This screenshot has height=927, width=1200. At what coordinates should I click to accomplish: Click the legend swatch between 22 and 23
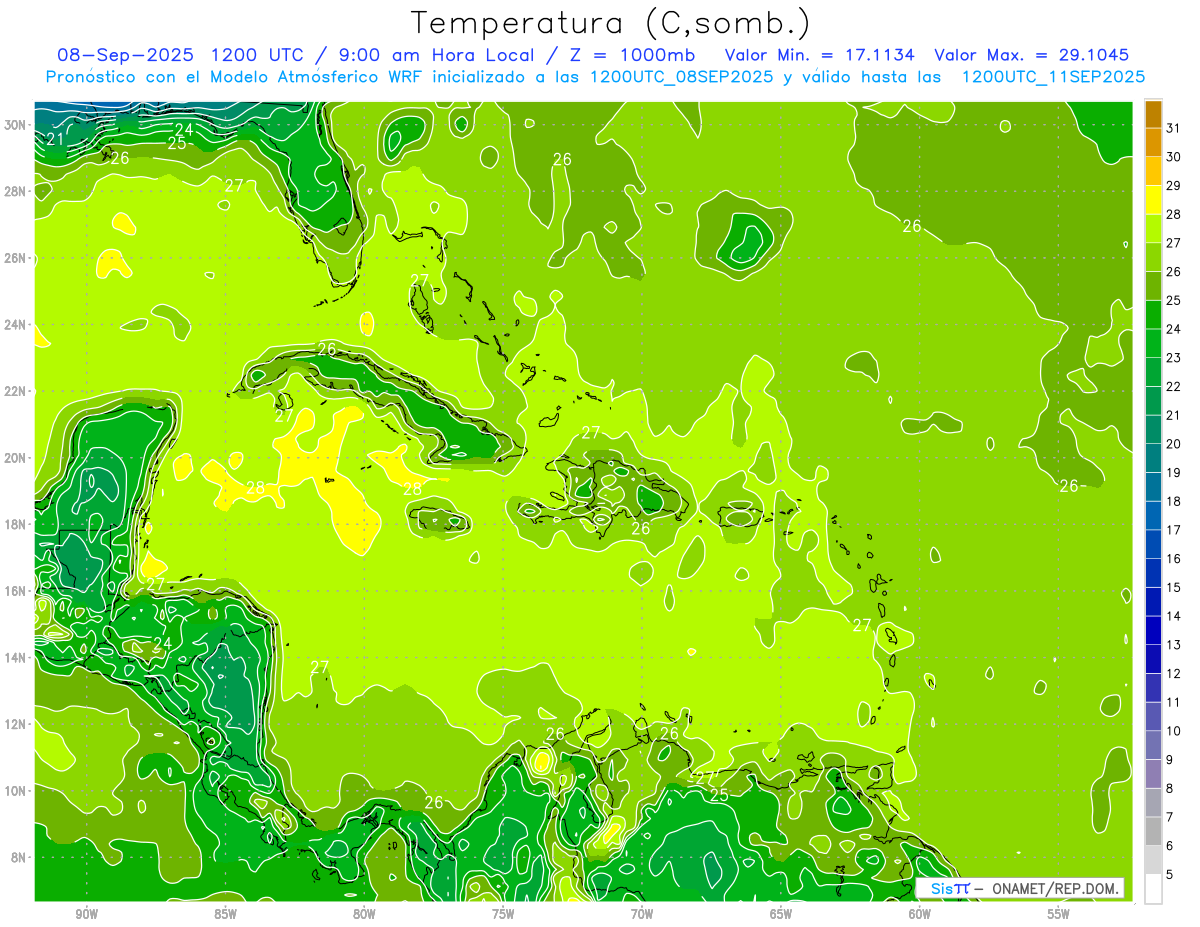point(1153,372)
